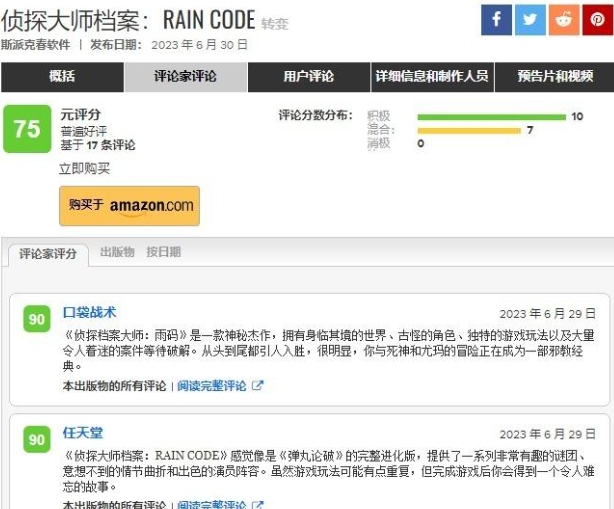
Task: Click the game title 侦探大师档案：RAIN CODE
Action: 128,20
